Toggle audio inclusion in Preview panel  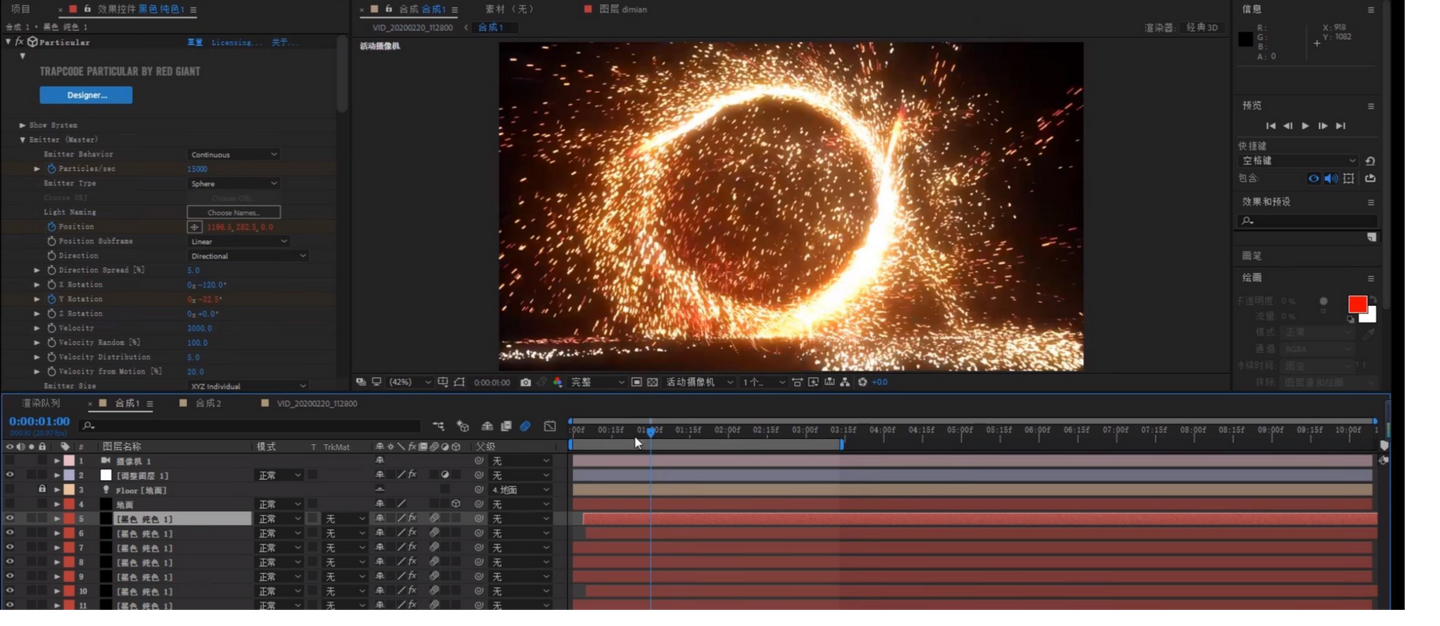pos(1331,179)
